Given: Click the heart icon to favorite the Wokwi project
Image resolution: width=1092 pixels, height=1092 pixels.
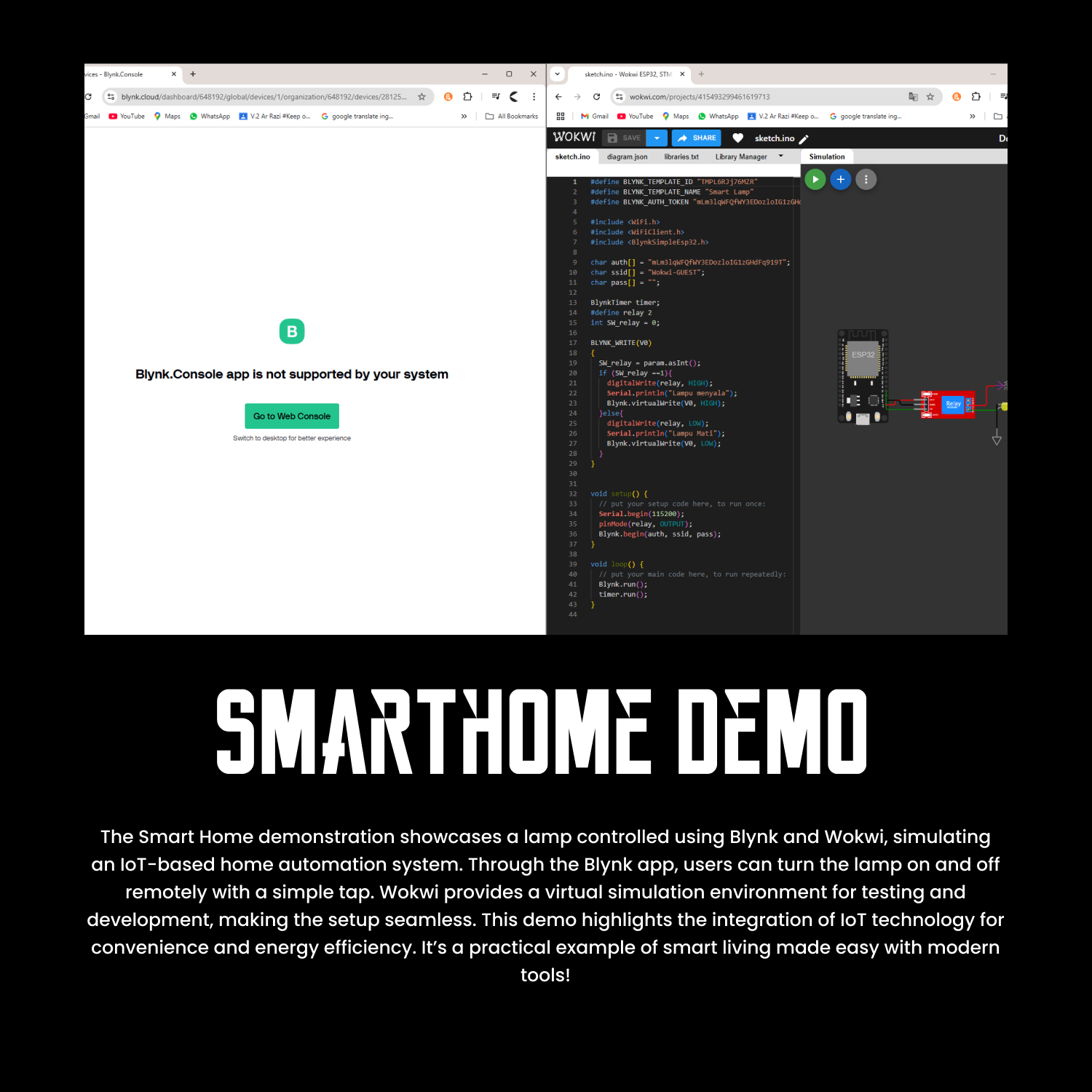Looking at the screenshot, I should 738,138.
